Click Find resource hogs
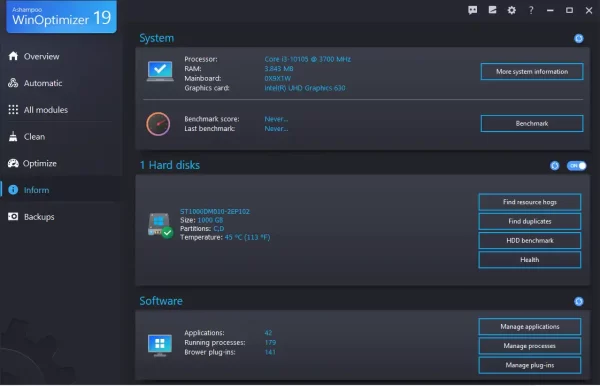This screenshot has width=600, height=386. click(x=530, y=202)
